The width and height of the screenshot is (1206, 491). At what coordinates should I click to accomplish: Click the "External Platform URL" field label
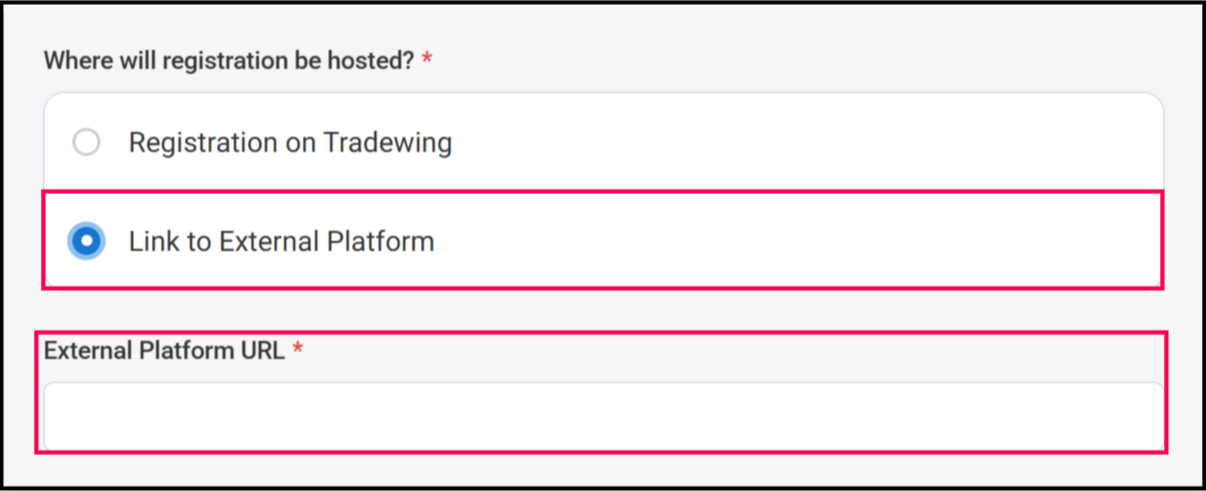[165, 351]
